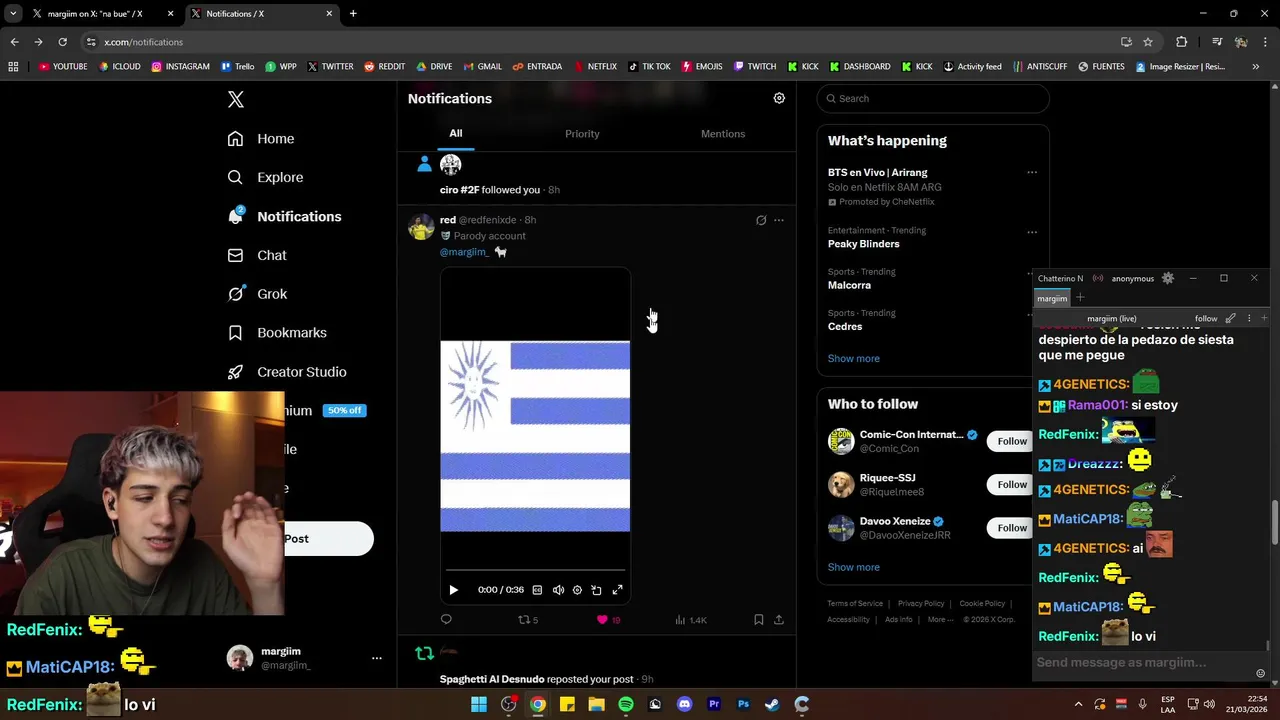Show more trends in What's happening
Image resolution: width=1280 pixels, height=720 pixels.
(x=853, y=358)
